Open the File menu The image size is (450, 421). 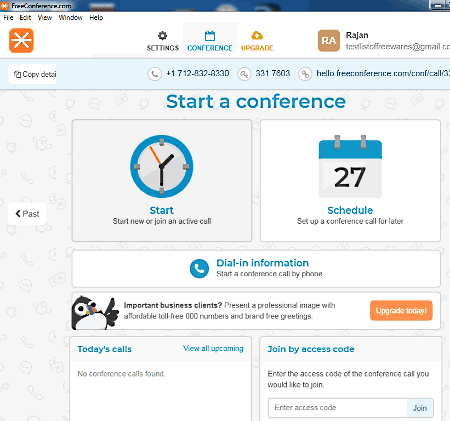(8, 18)
